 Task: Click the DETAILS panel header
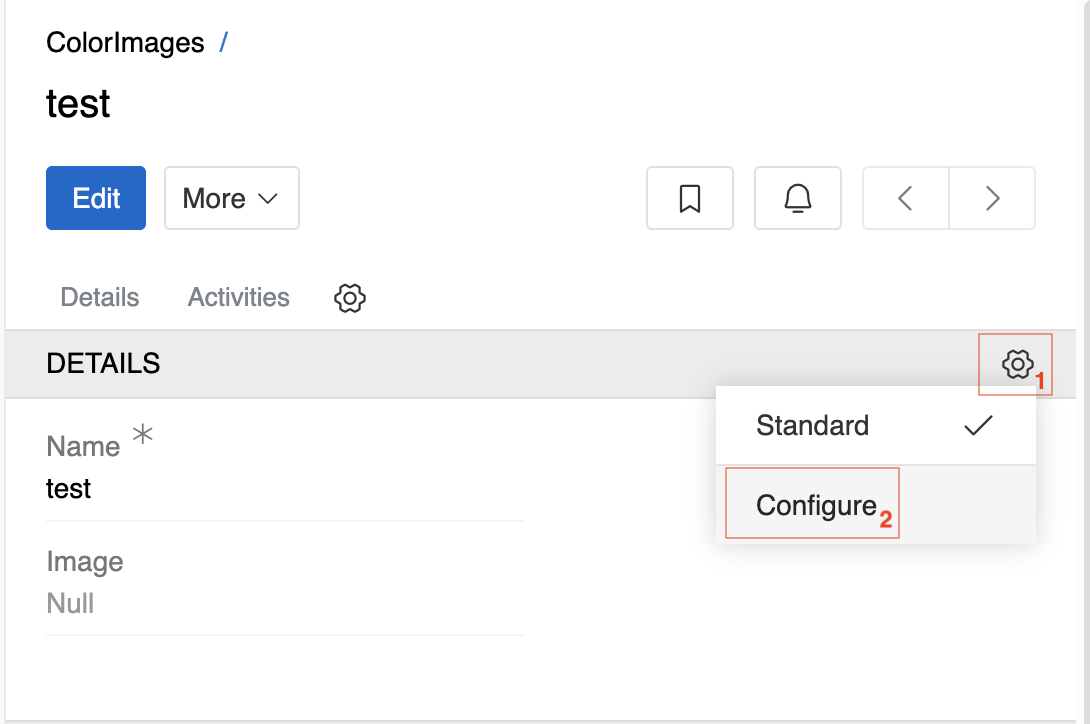[x=540, y=364]
